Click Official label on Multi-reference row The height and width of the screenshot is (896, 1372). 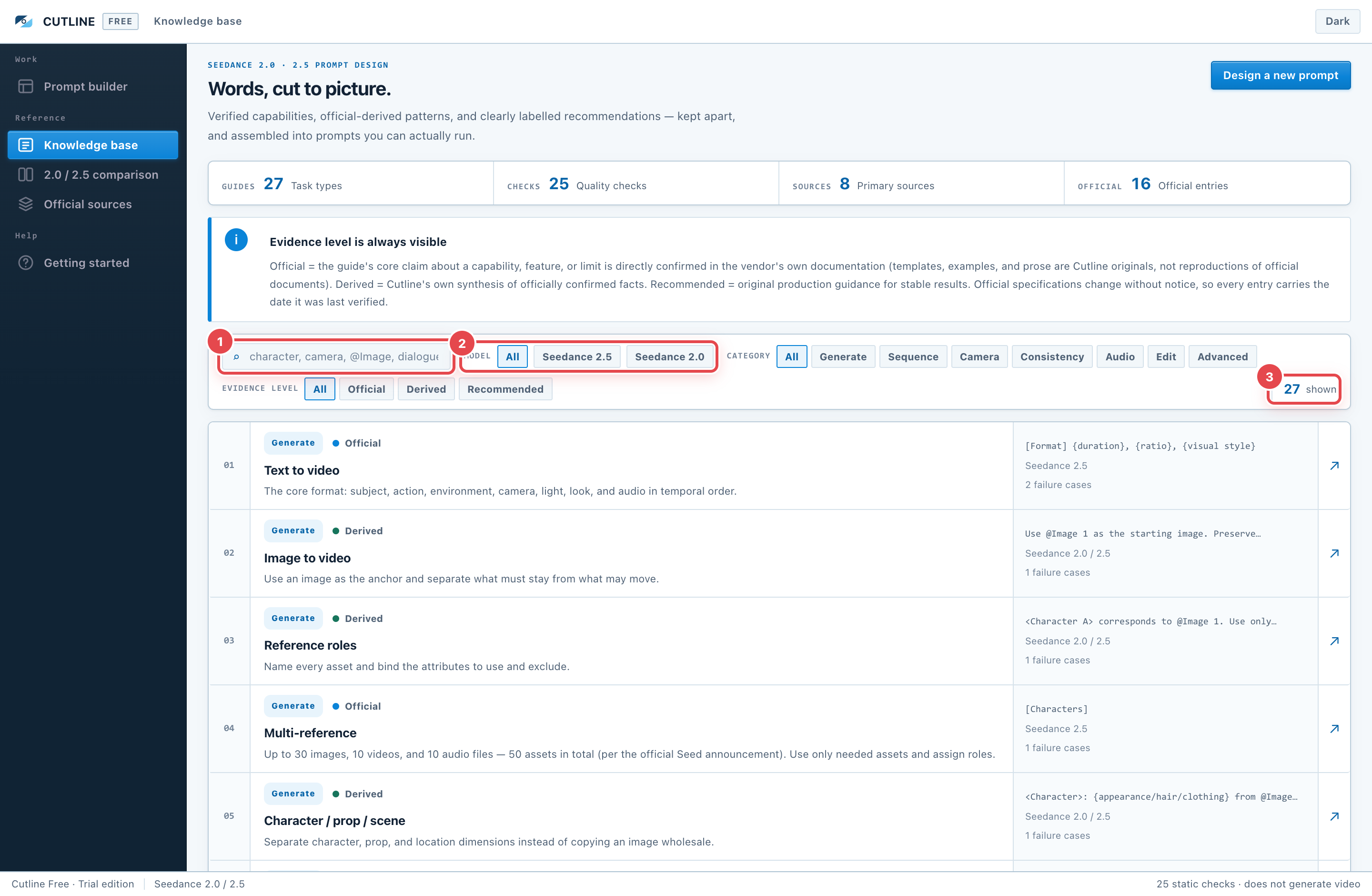pyautogui.click(x=363, y=706)
